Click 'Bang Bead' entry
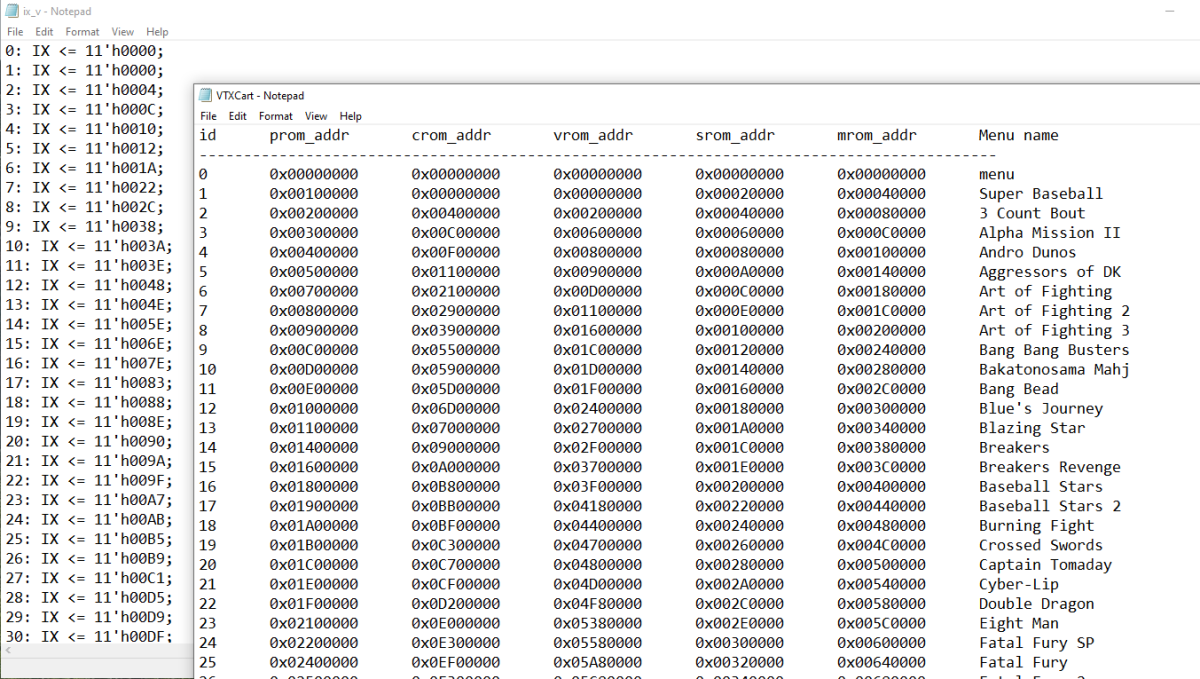Screen dimensions: 1200x679 1019,389
